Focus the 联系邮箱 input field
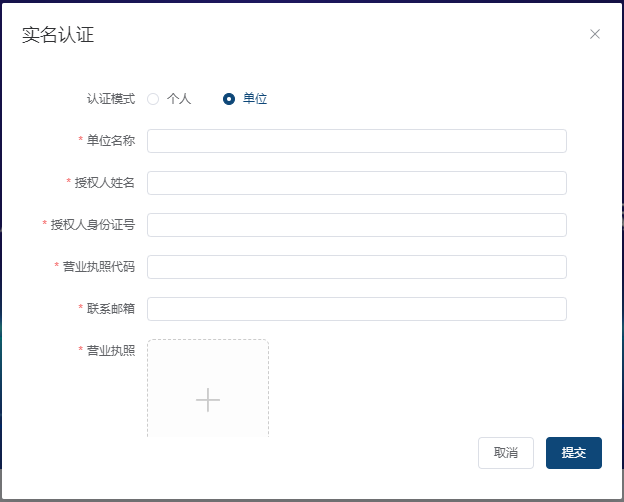Viewport: 624px width, 502px height. [356, 309]
